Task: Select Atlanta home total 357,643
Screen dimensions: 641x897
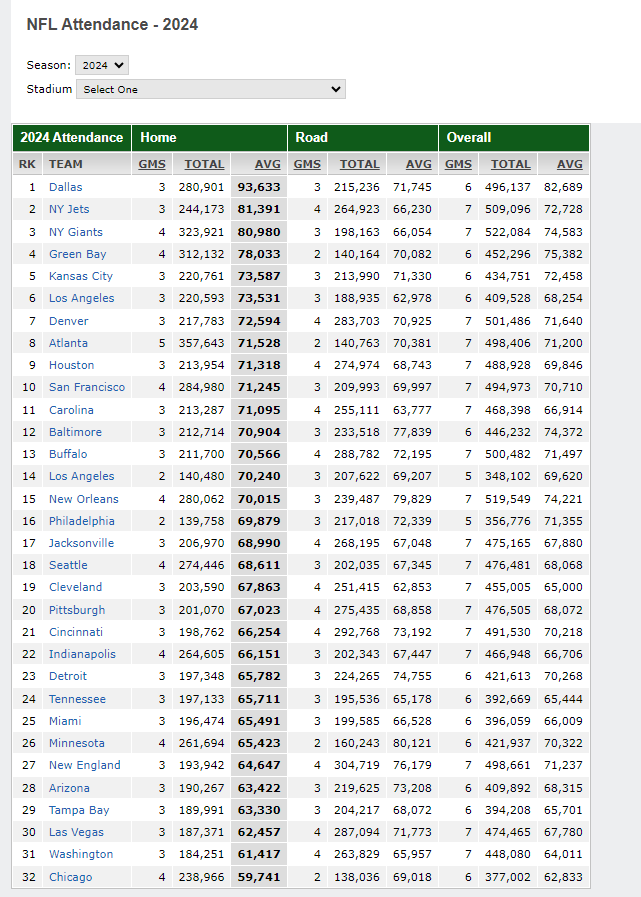Action: coord(201,343)
